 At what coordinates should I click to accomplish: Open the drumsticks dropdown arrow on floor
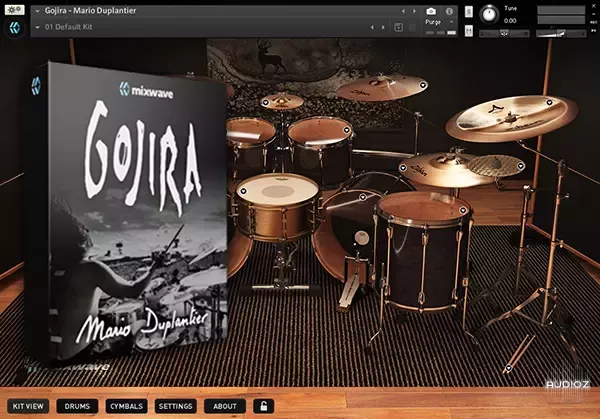tap(509, 368)
